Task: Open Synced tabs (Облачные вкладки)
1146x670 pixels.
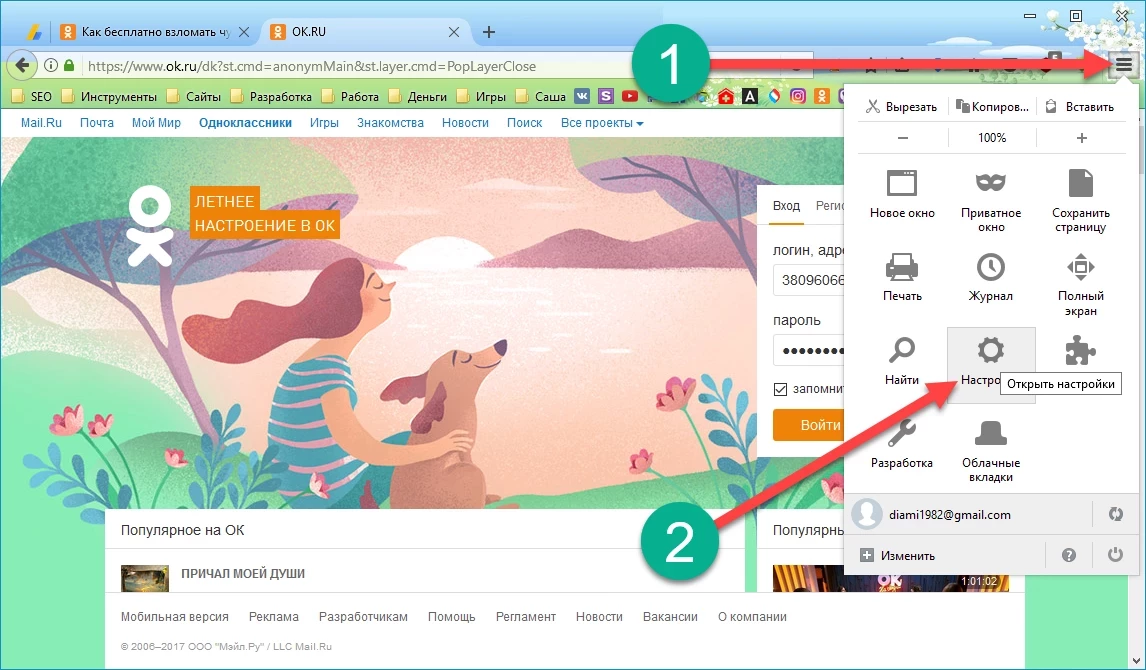Action: click(990, 435)
